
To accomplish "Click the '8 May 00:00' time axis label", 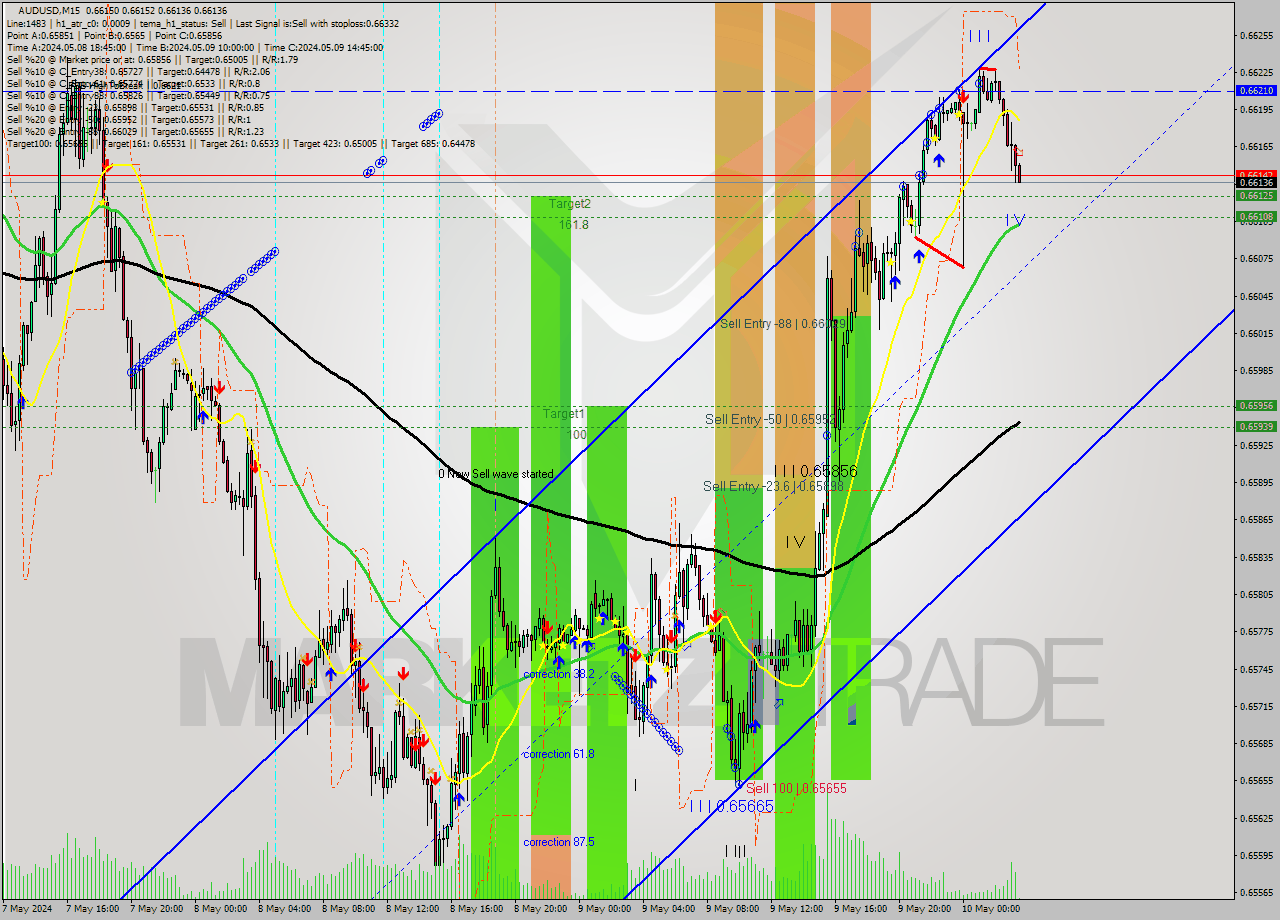I will click(x=221, y=910).
